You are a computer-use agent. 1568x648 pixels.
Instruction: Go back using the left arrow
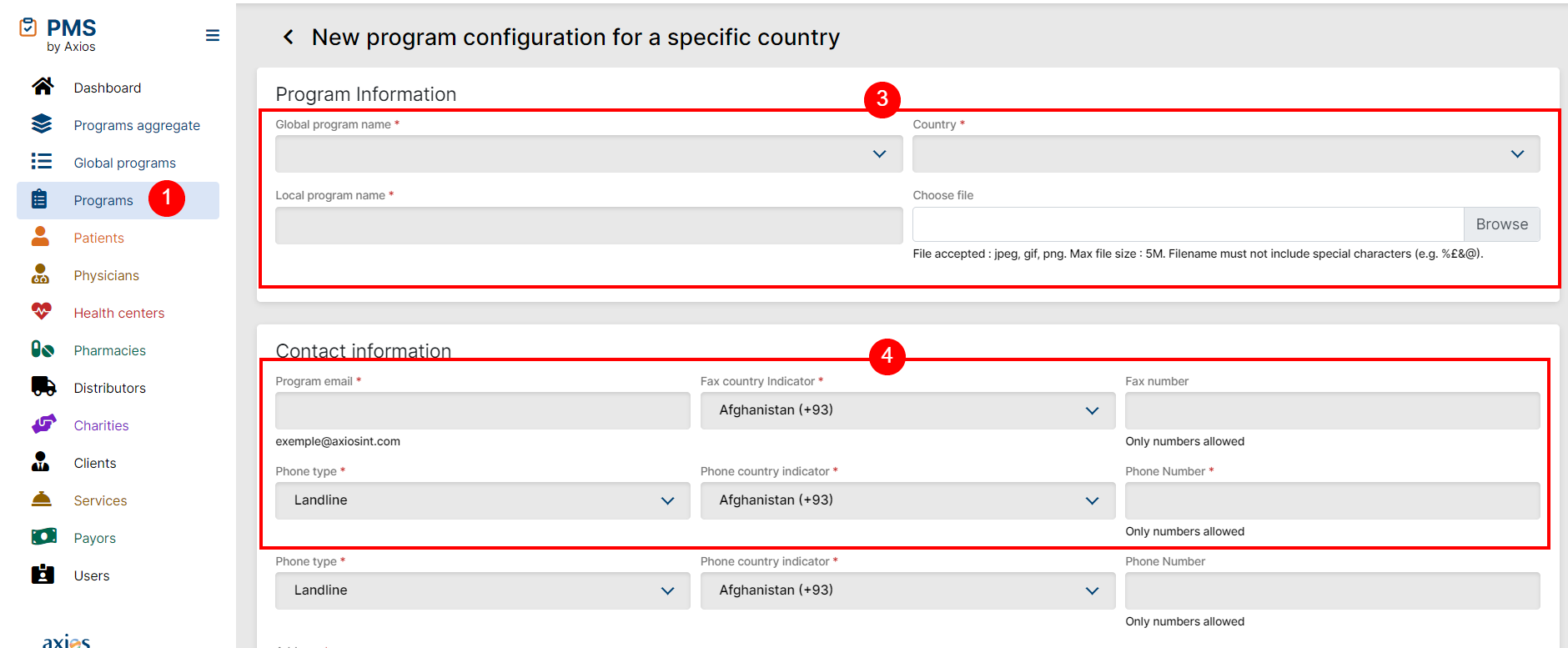[x=289, y=38]
